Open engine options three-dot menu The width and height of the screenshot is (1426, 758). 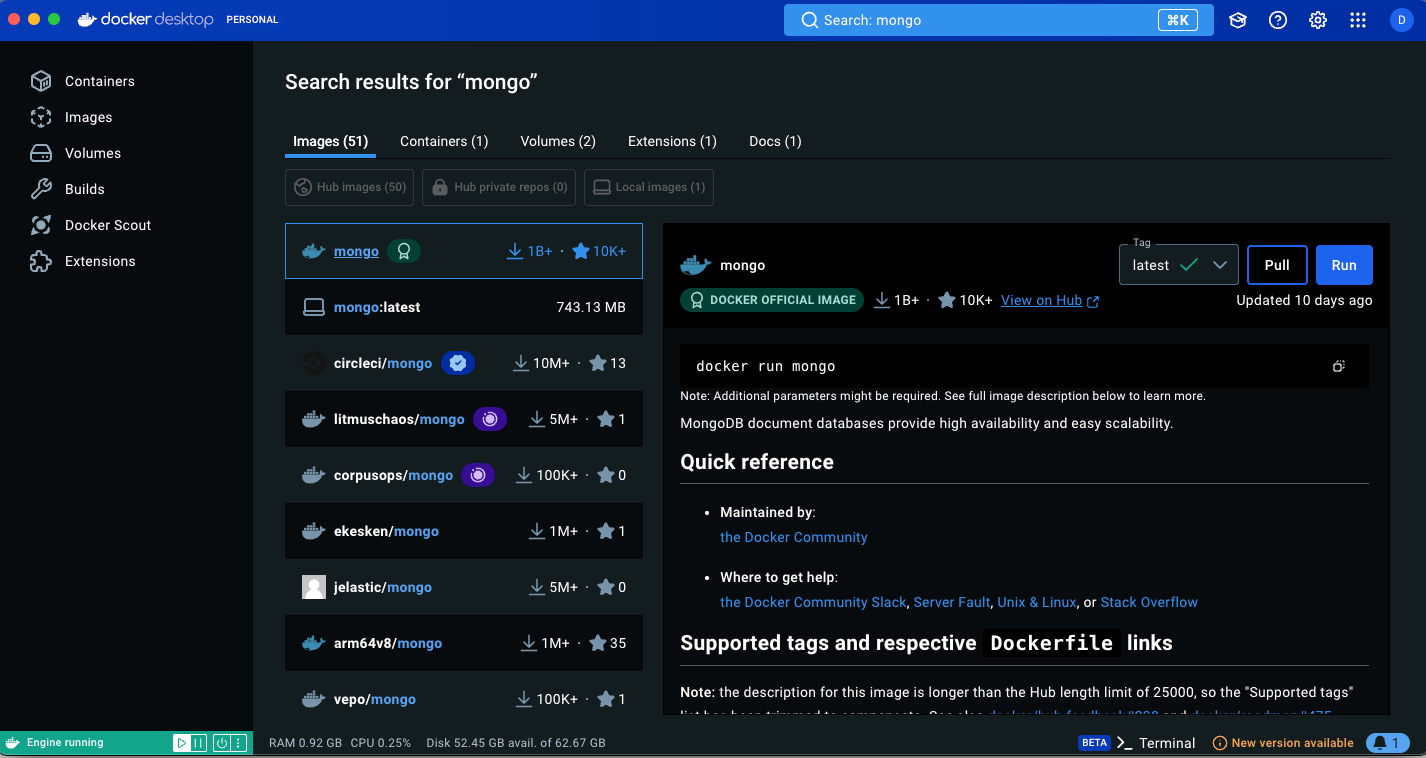click(240, 743)
